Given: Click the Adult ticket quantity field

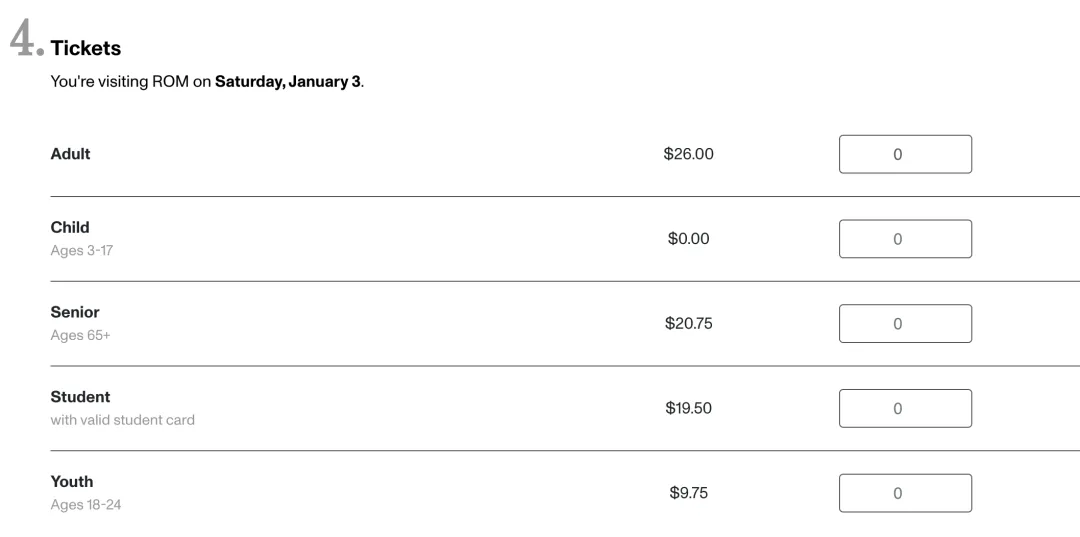Looking at the screenshot, I should click(905, 155).
